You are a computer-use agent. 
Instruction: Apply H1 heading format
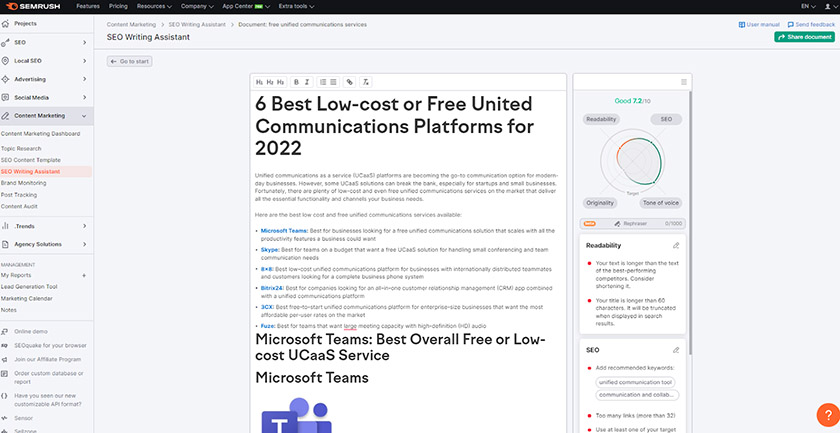click(x=259, y=82)
